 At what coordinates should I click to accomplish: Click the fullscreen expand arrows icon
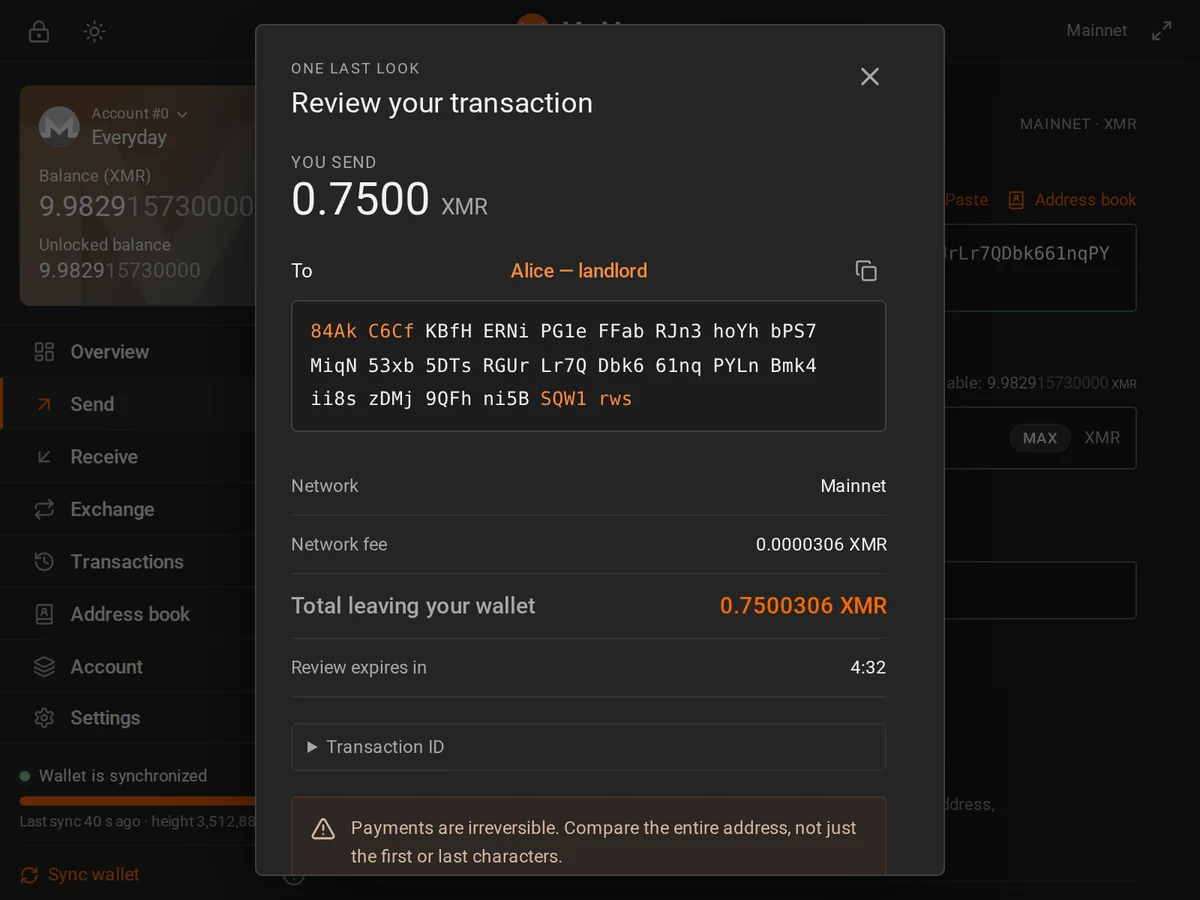click(1161, 31)
